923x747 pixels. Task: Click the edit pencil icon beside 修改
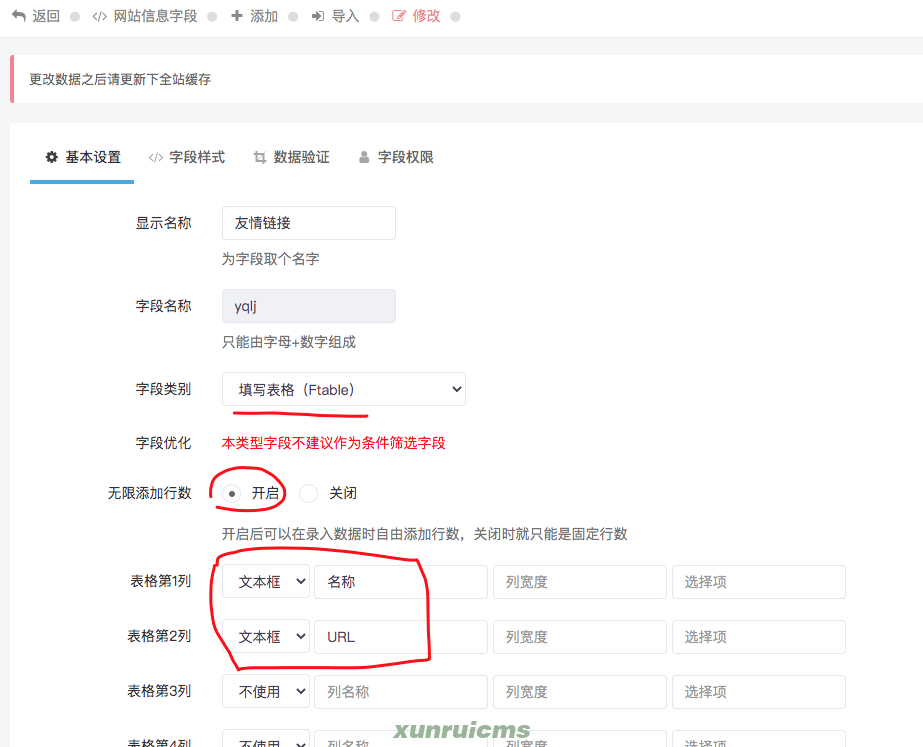pos(399,16)
